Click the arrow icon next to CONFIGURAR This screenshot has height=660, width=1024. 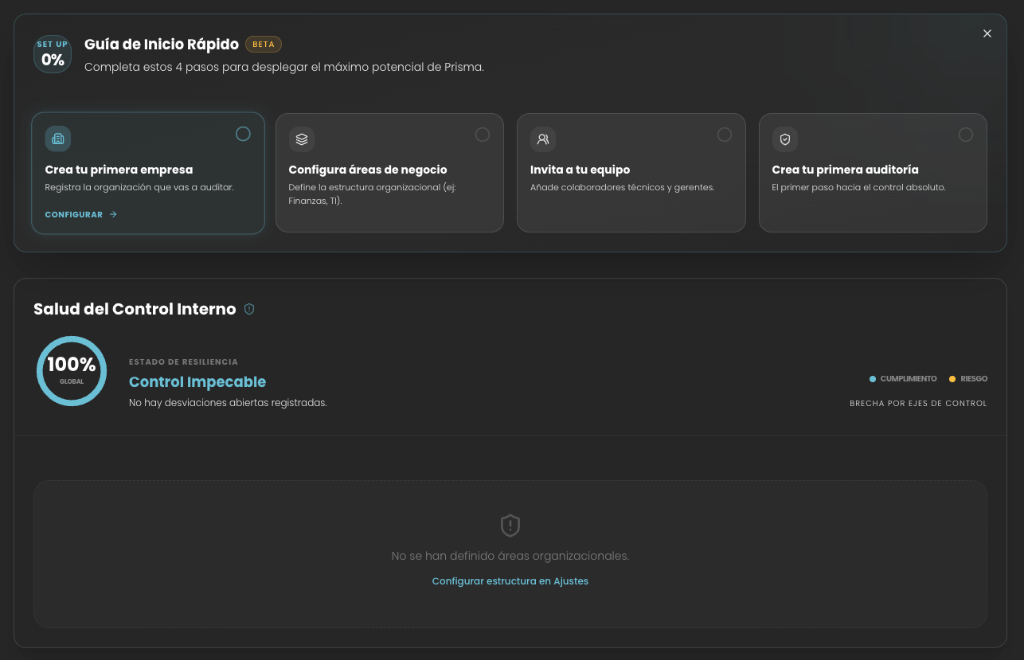[113, 214]
